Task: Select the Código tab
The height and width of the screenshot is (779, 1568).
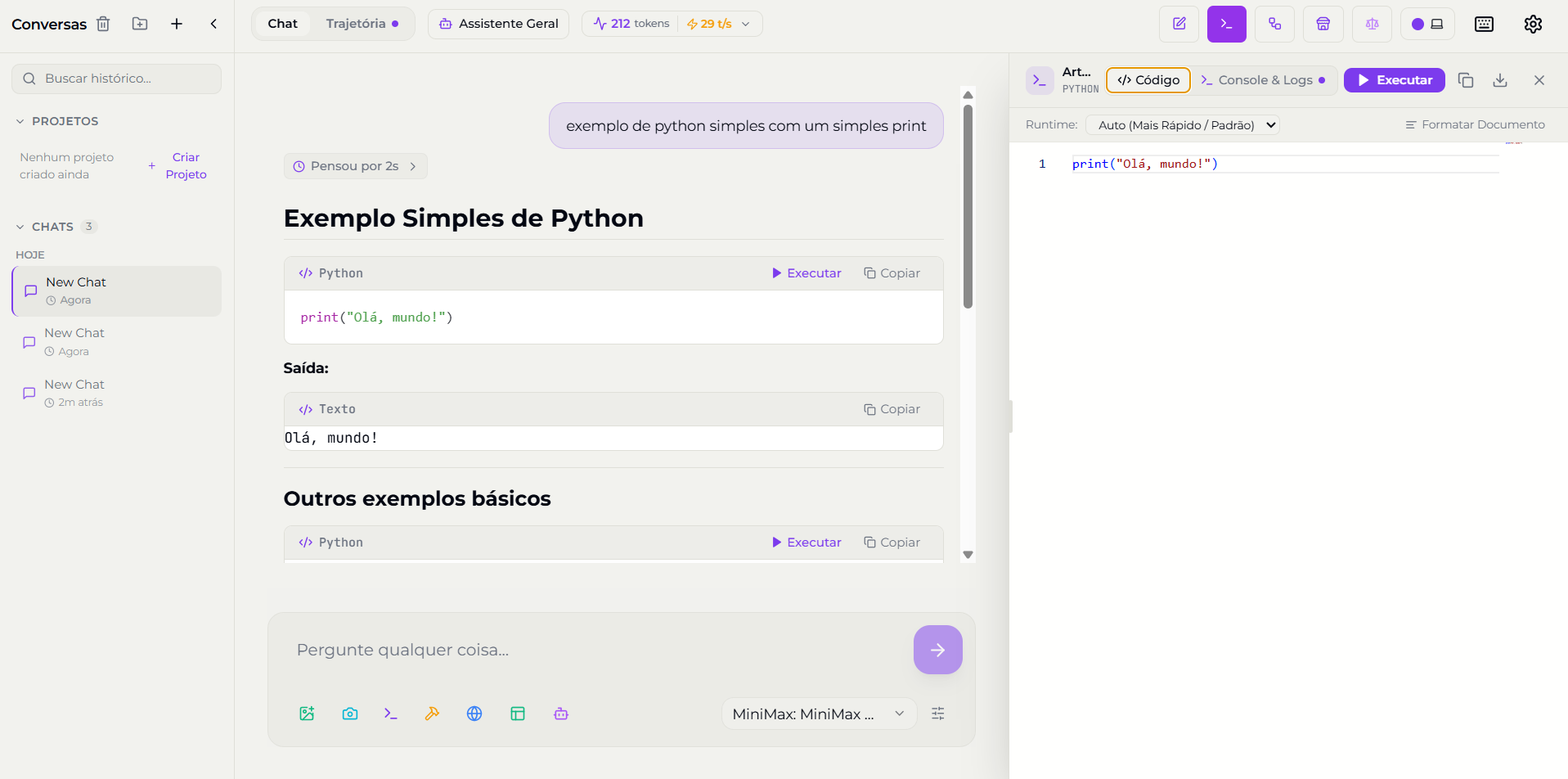Action: (x=1148, y=80)
